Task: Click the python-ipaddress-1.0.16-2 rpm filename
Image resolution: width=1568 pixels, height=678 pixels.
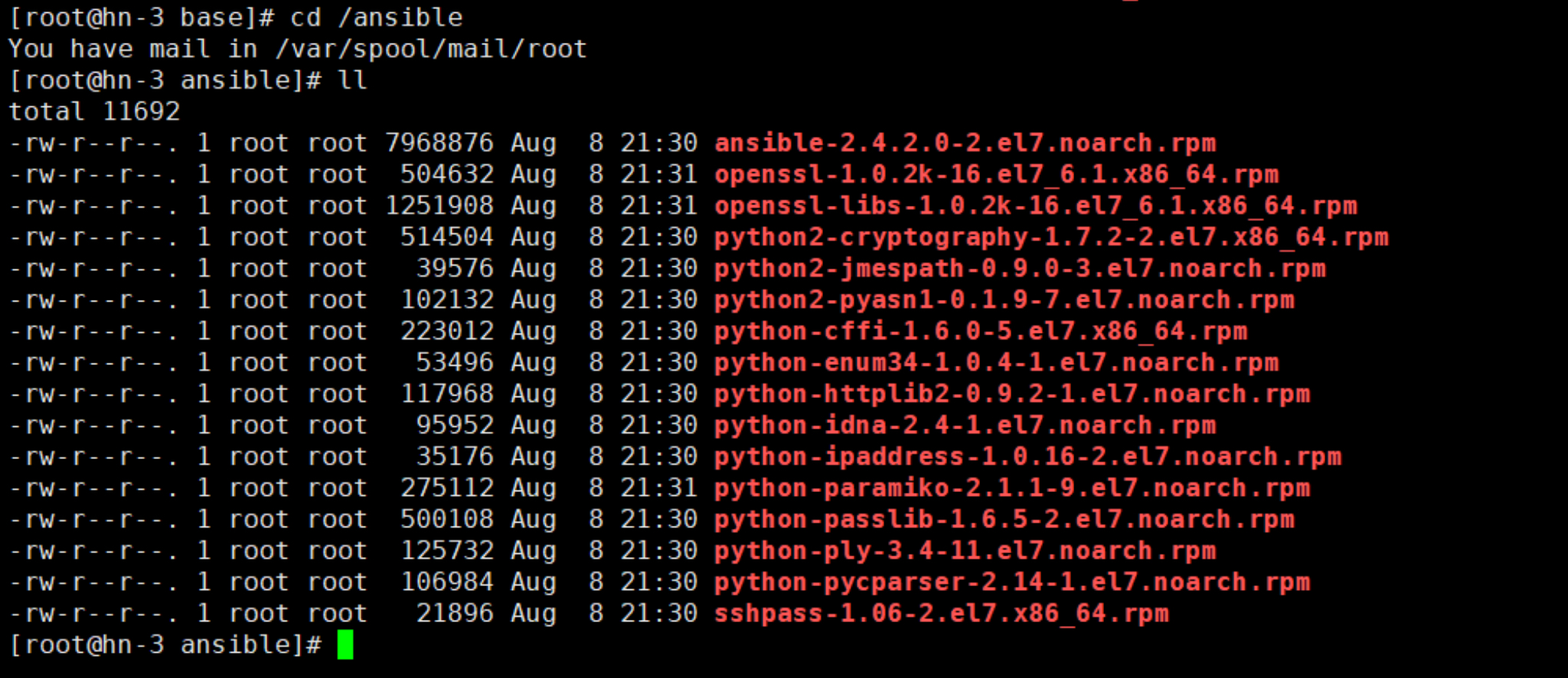Action: tap(1027, 457)
